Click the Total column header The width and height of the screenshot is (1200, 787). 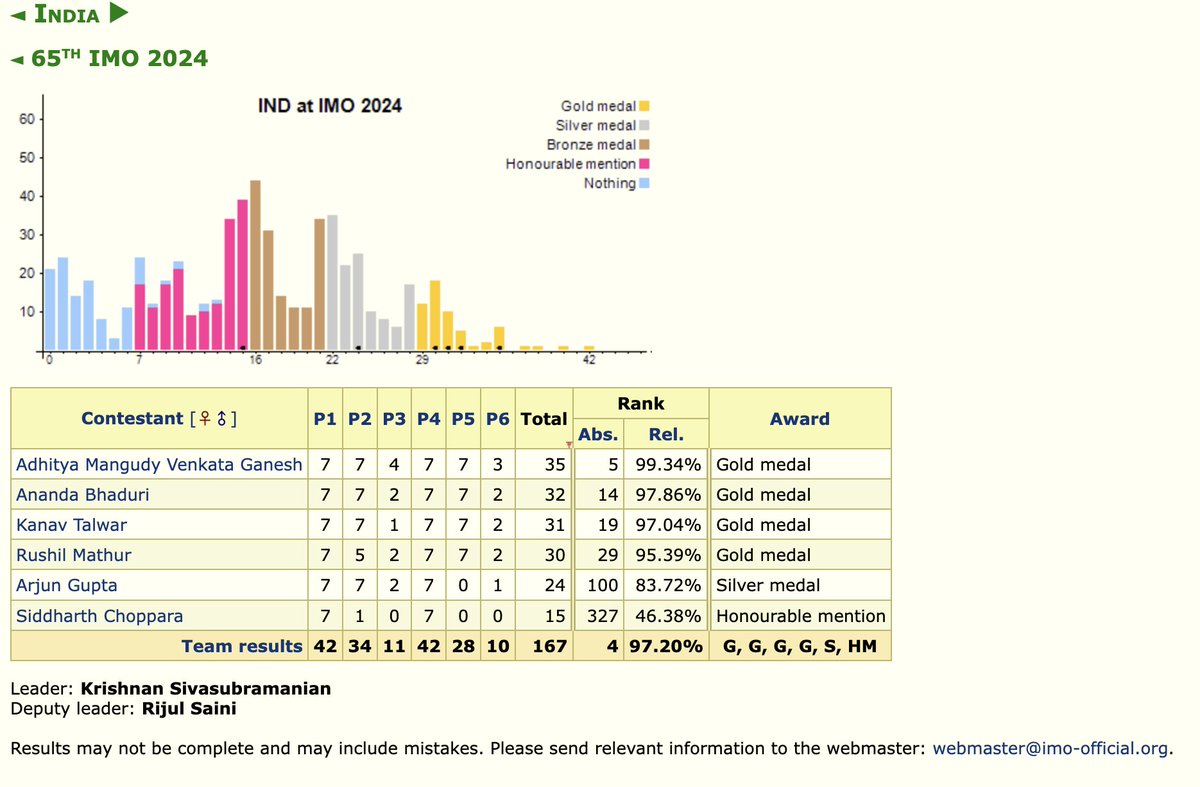click(544, 419)
